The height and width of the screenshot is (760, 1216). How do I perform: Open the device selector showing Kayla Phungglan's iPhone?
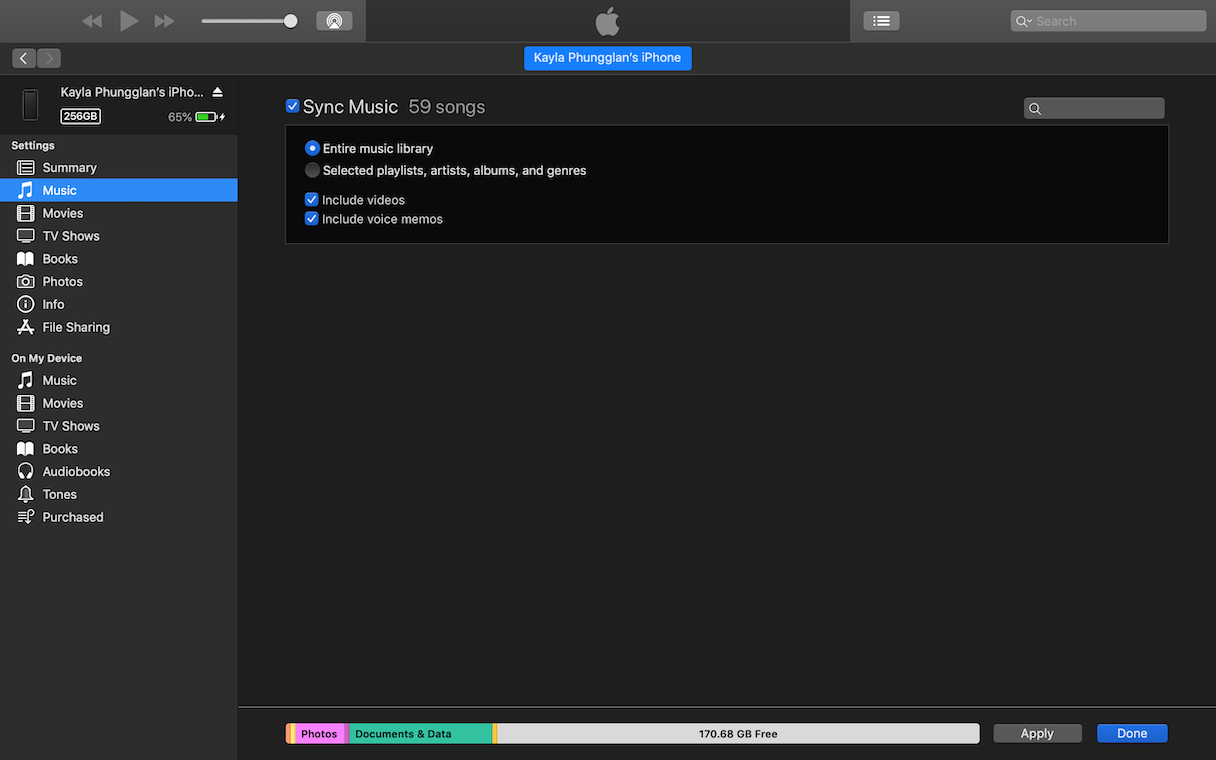(607, 58)
